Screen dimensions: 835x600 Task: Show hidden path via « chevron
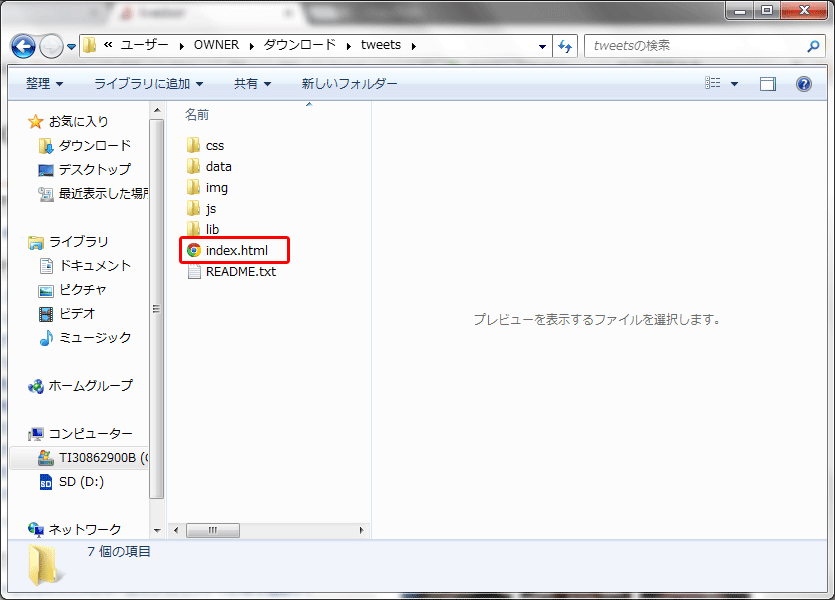point(108,45)
